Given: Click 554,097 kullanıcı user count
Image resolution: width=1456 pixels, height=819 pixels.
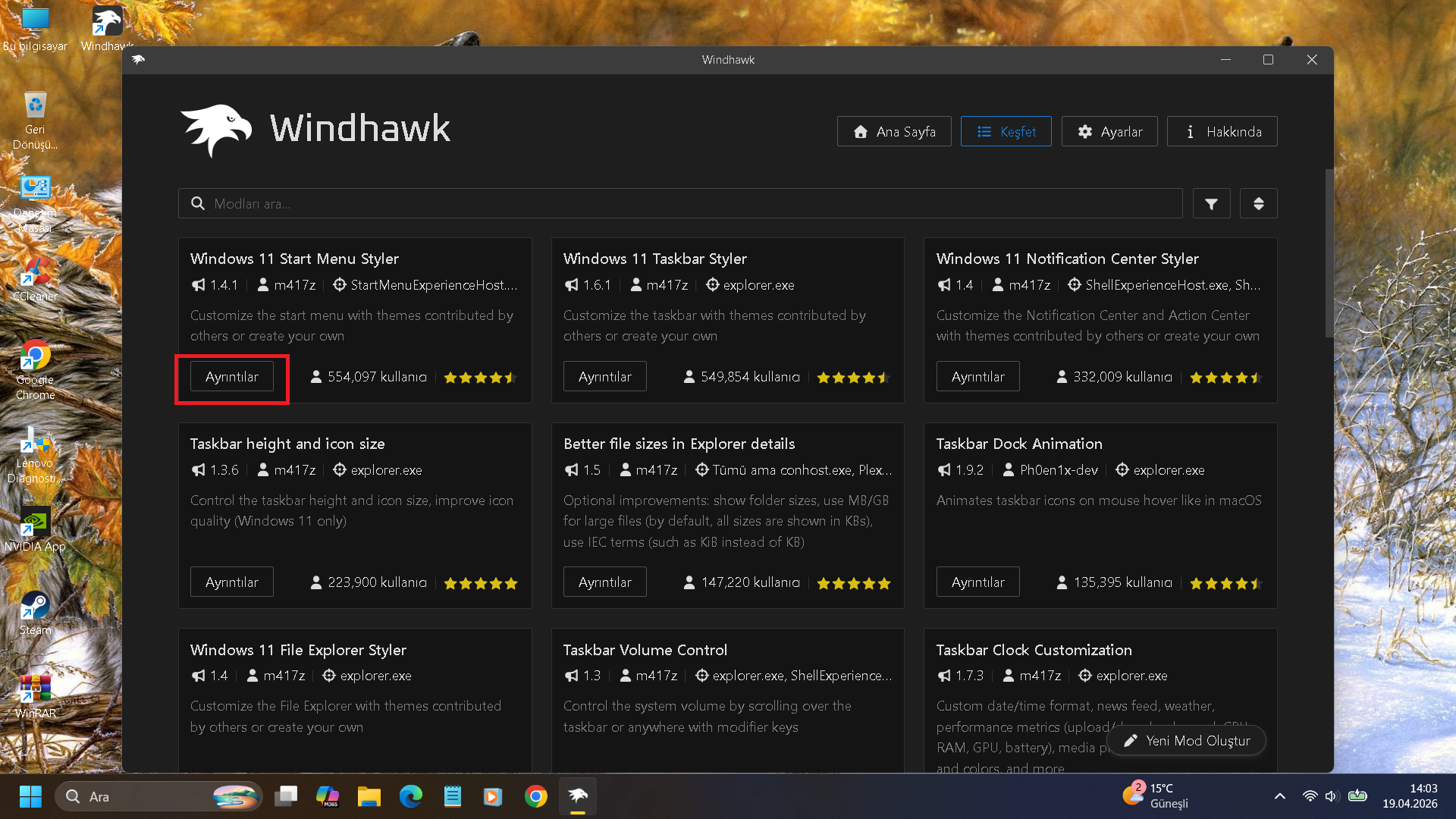Looking at the screenshot, I should (369, 377).
